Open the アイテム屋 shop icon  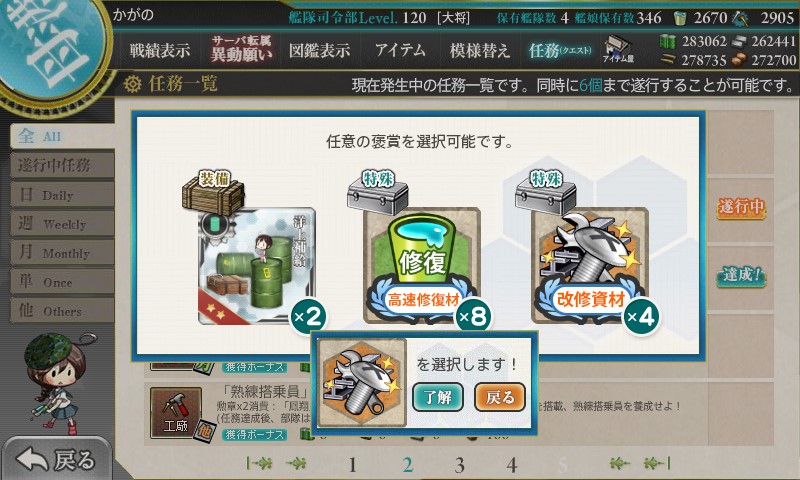coord(618,49)
